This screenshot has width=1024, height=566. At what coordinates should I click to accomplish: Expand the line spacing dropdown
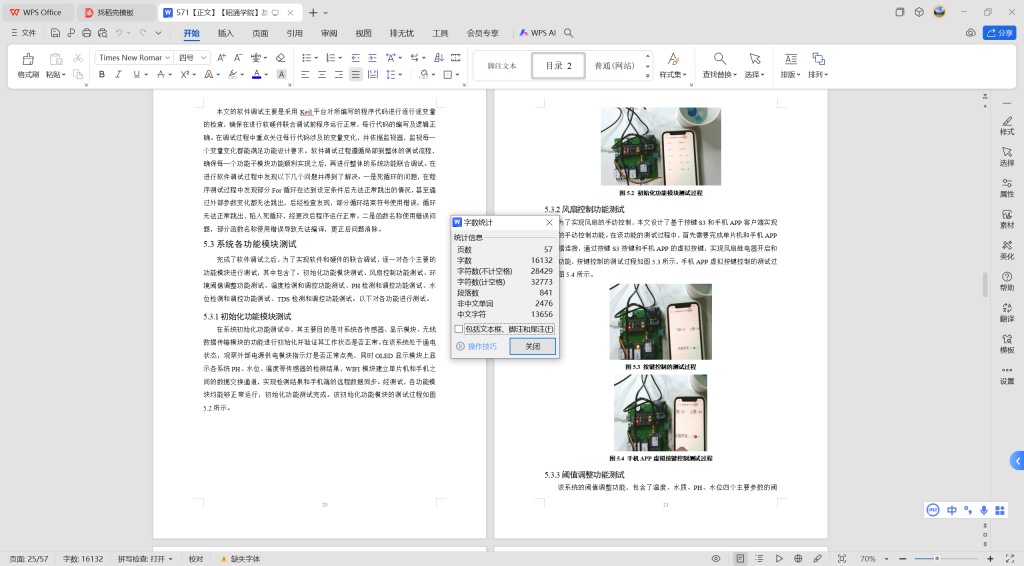pyautogui.click(x=400, y=74)
